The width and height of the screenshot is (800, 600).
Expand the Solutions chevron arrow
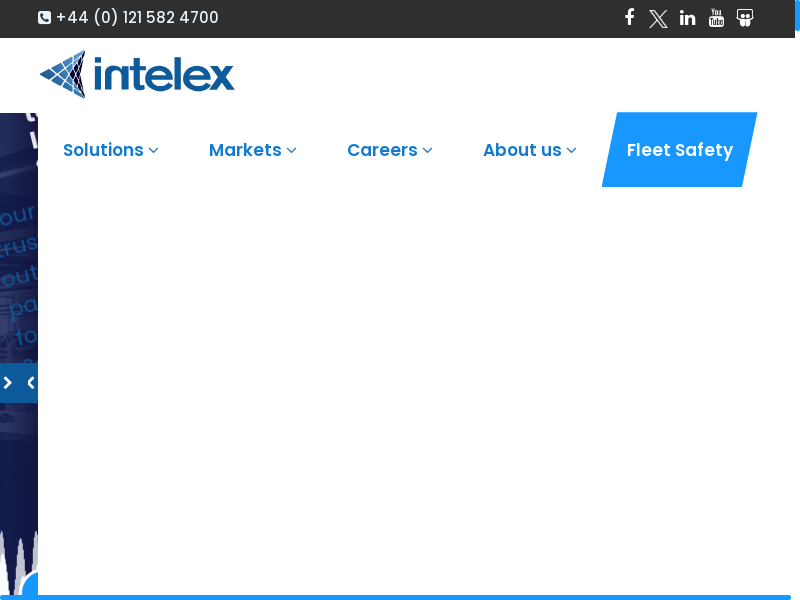tap(154, 151)
